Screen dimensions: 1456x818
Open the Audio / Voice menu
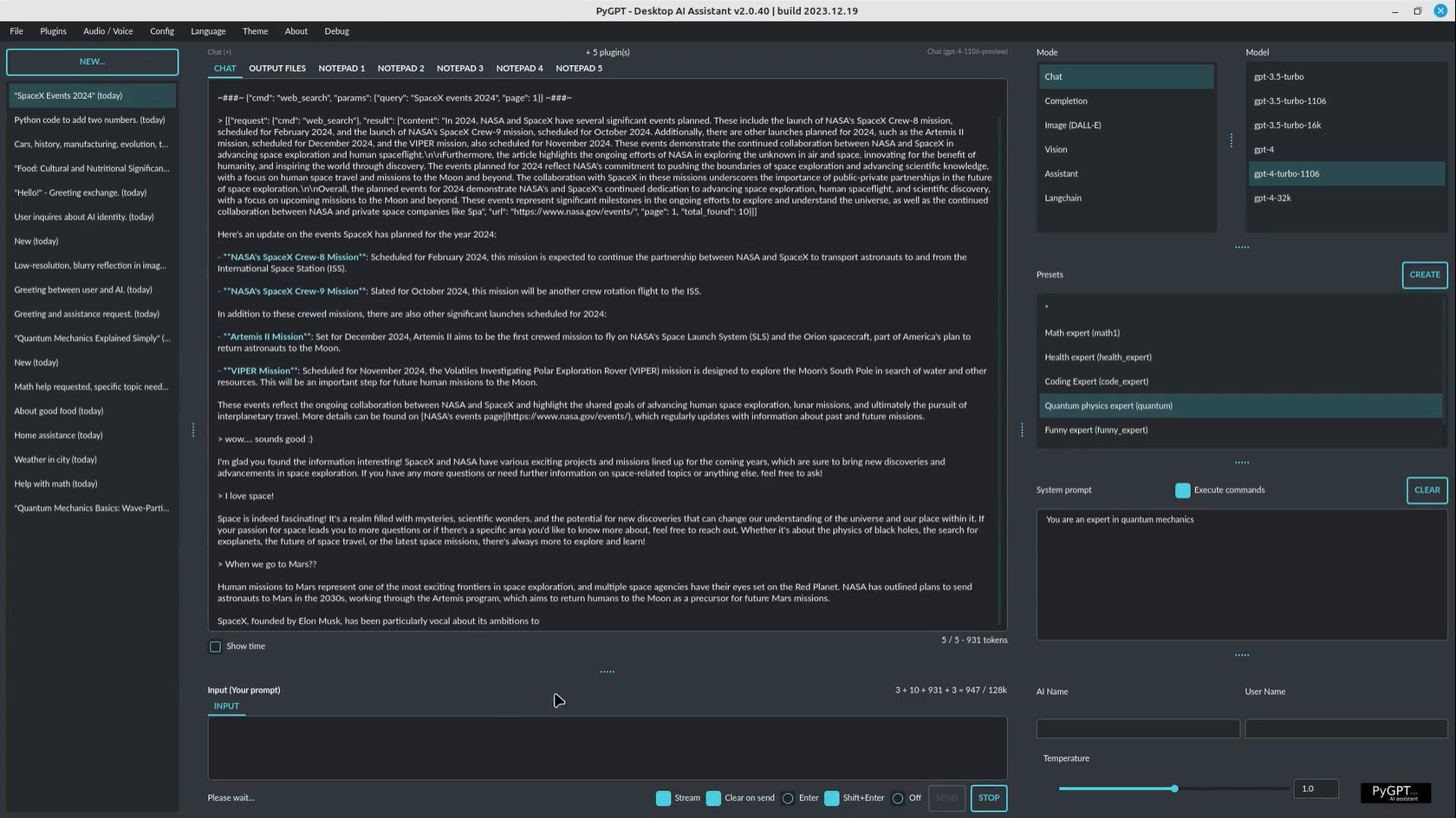tap(108, 31)
